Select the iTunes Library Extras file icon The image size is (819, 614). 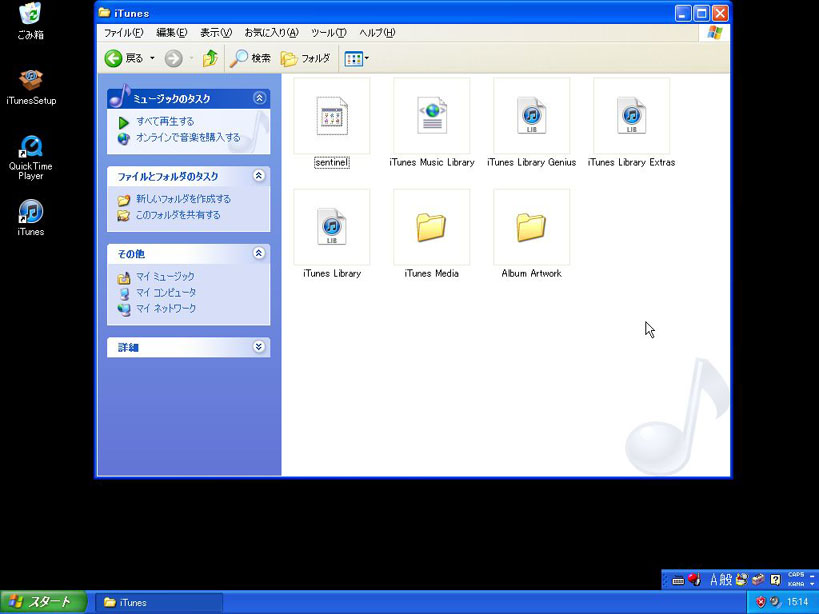[631, 116]
